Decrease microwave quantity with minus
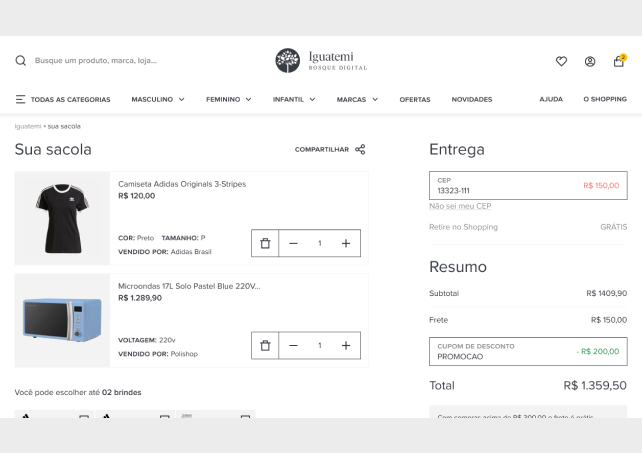This screenshot has height=453, width=642. click(293, 345)
